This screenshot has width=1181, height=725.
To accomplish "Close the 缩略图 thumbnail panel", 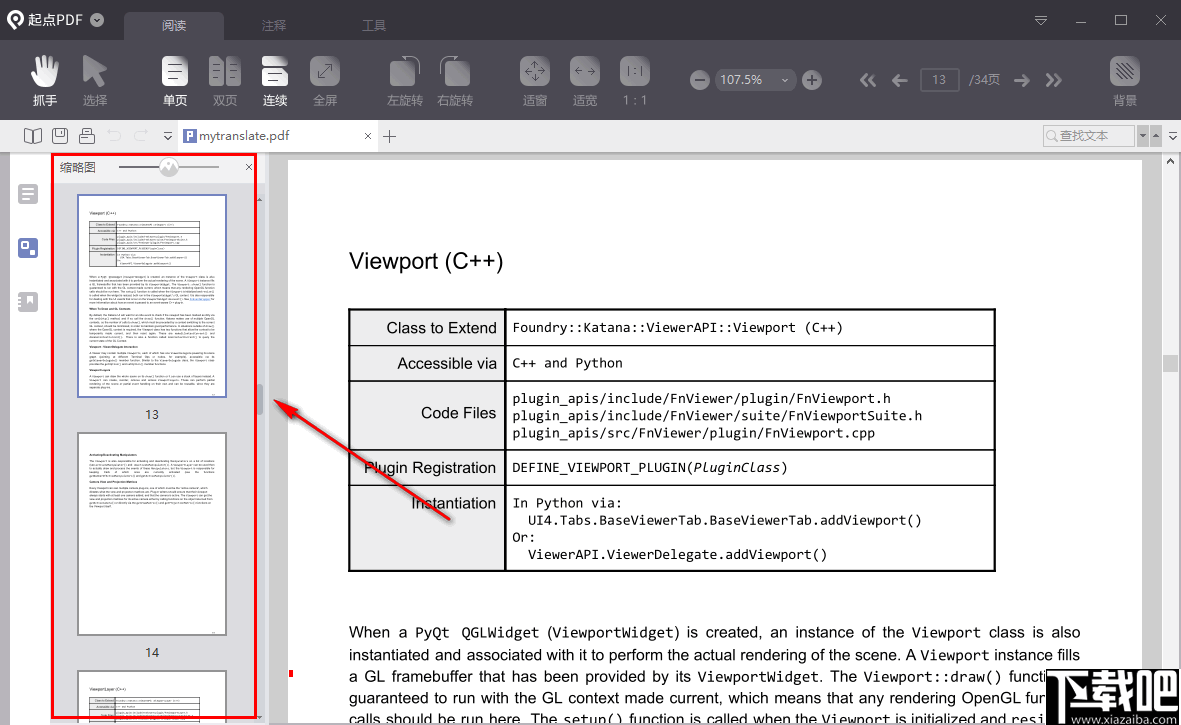I will [x=249, y=167].
